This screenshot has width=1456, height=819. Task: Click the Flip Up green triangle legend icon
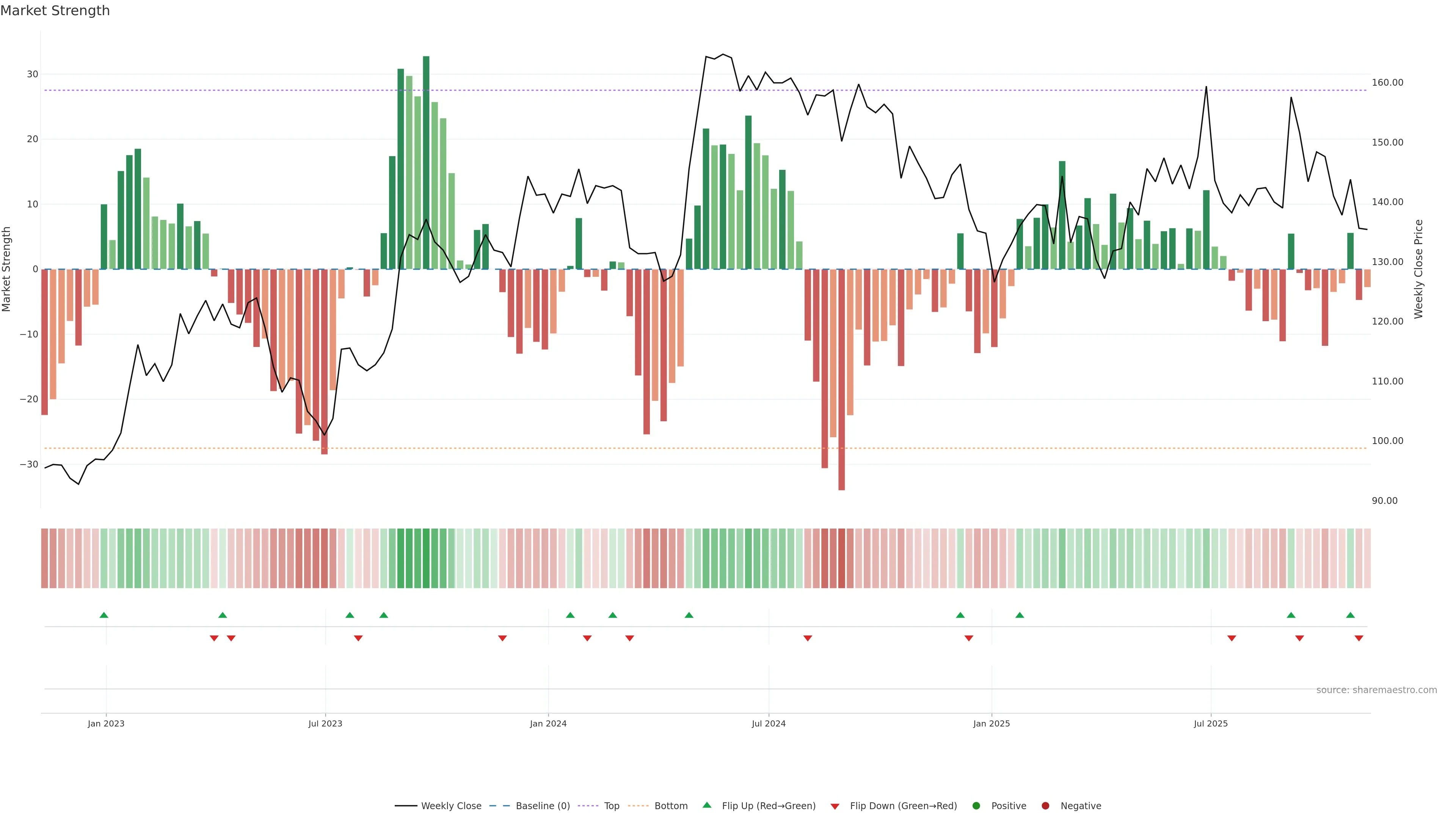coord(706,805)
